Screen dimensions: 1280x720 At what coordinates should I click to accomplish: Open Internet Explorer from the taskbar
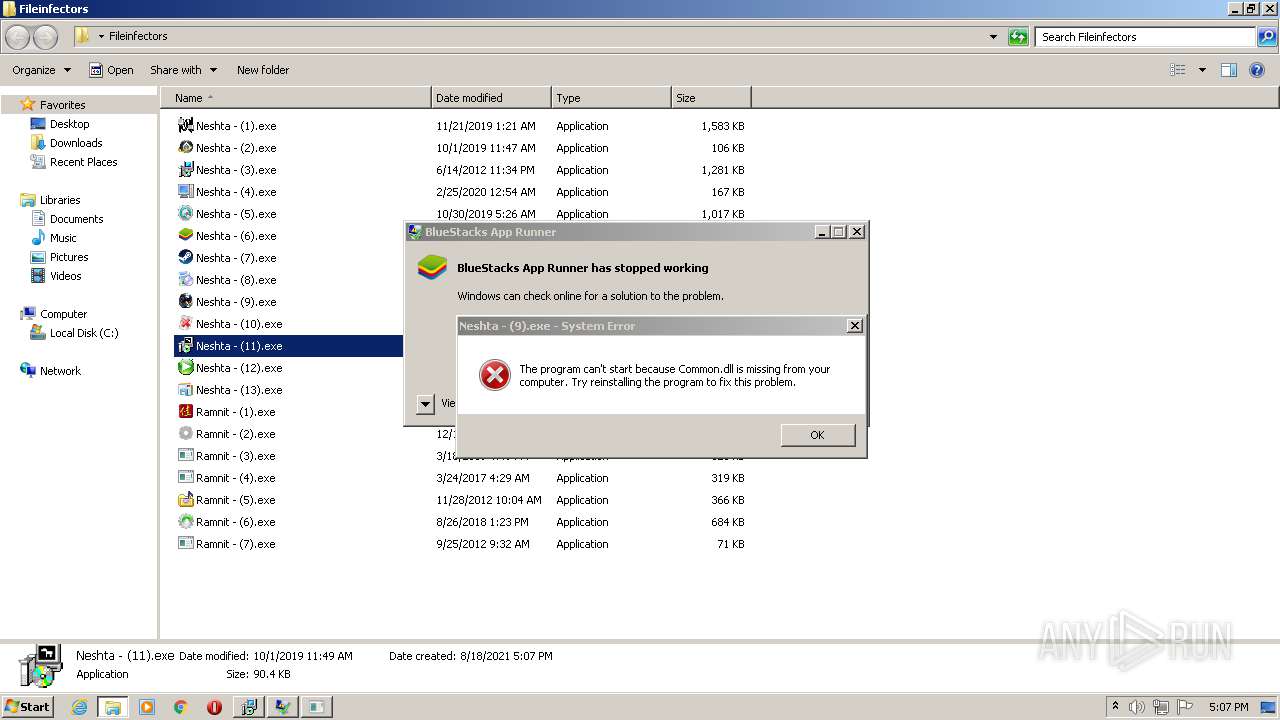click(79, 707)
